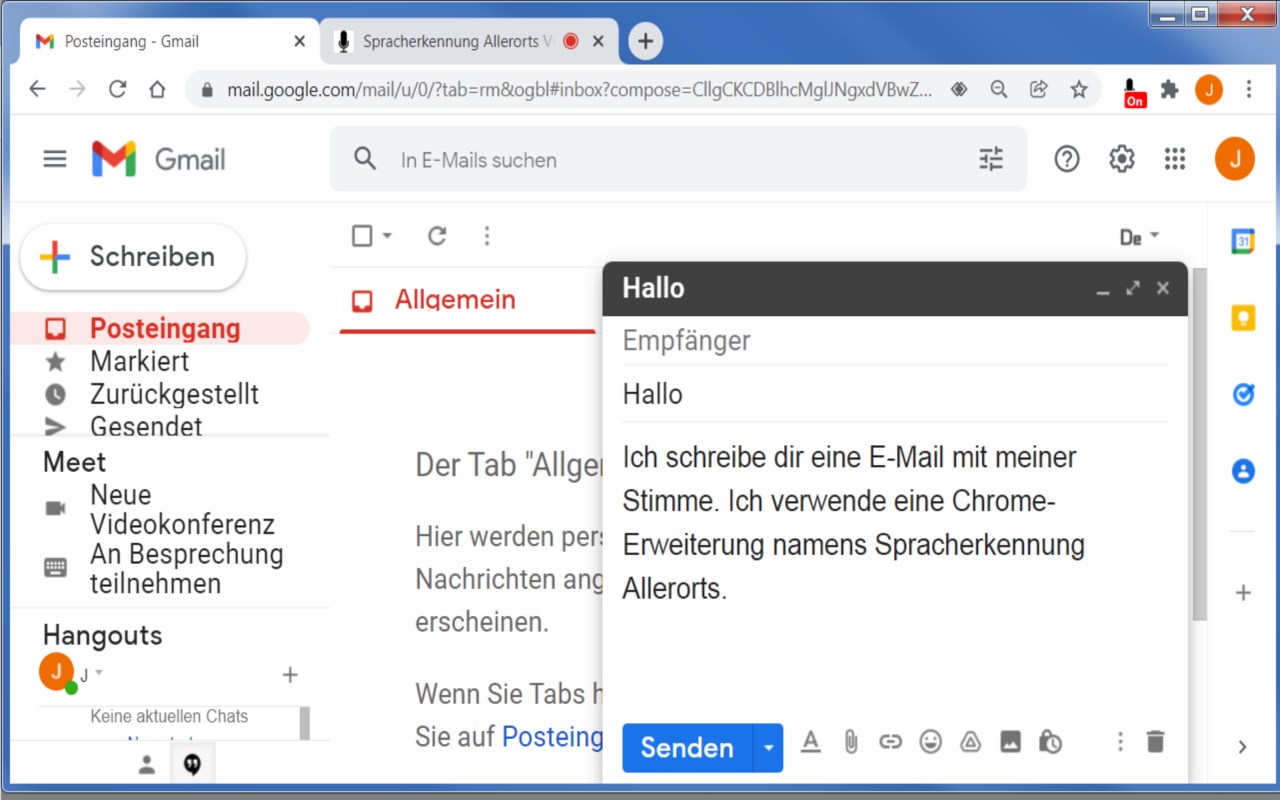Open Google Keep side panel
Screen dimensions: 1280x800
click(x=1243, y=318)
